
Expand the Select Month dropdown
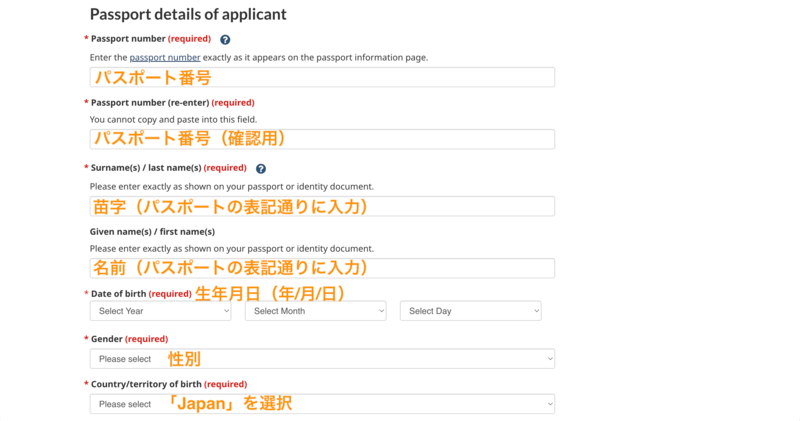(315, 311)
